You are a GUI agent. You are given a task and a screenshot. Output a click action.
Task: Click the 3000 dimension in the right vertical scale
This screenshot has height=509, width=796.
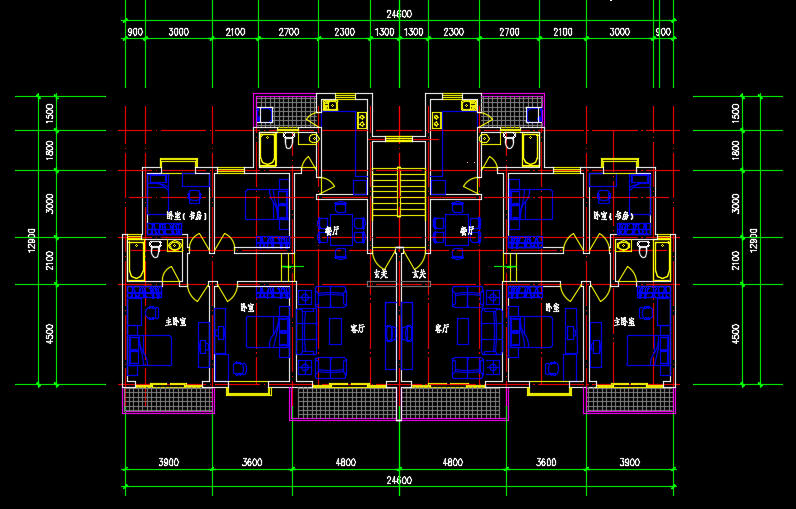(736, 203)
